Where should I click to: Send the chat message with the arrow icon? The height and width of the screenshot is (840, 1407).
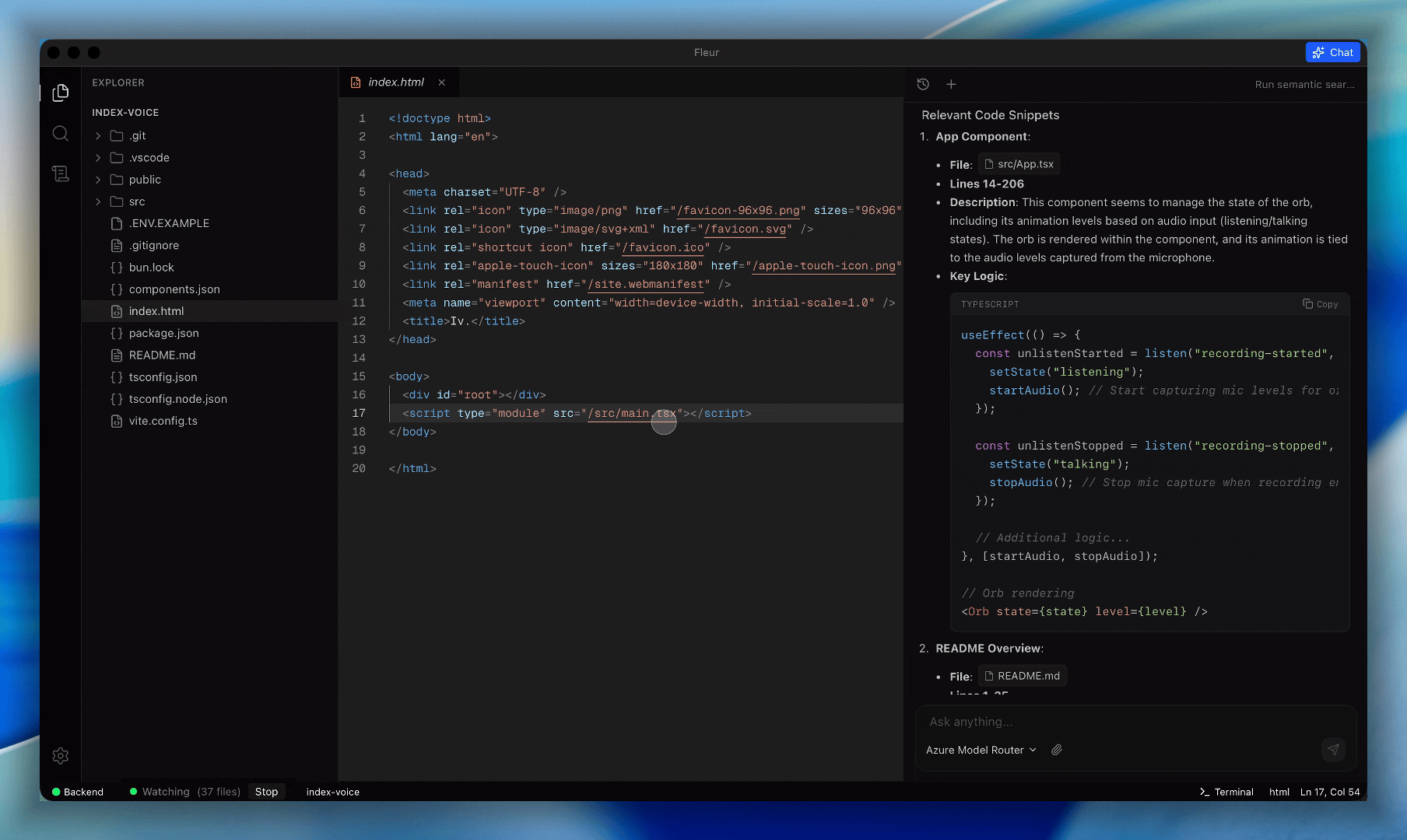click(x=1333, y=750)
